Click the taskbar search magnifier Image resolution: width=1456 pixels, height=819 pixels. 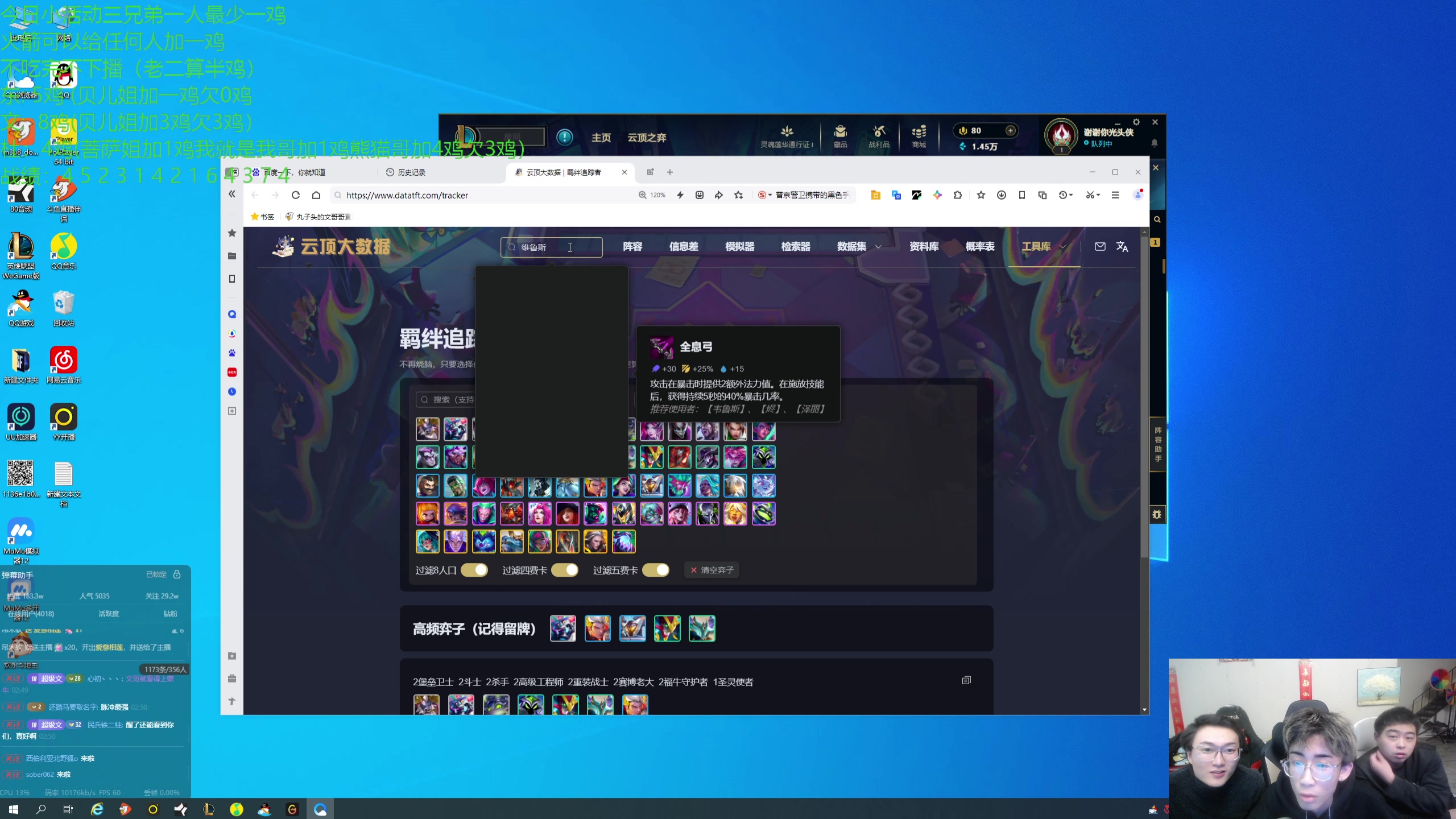click(x=41, y=809)
